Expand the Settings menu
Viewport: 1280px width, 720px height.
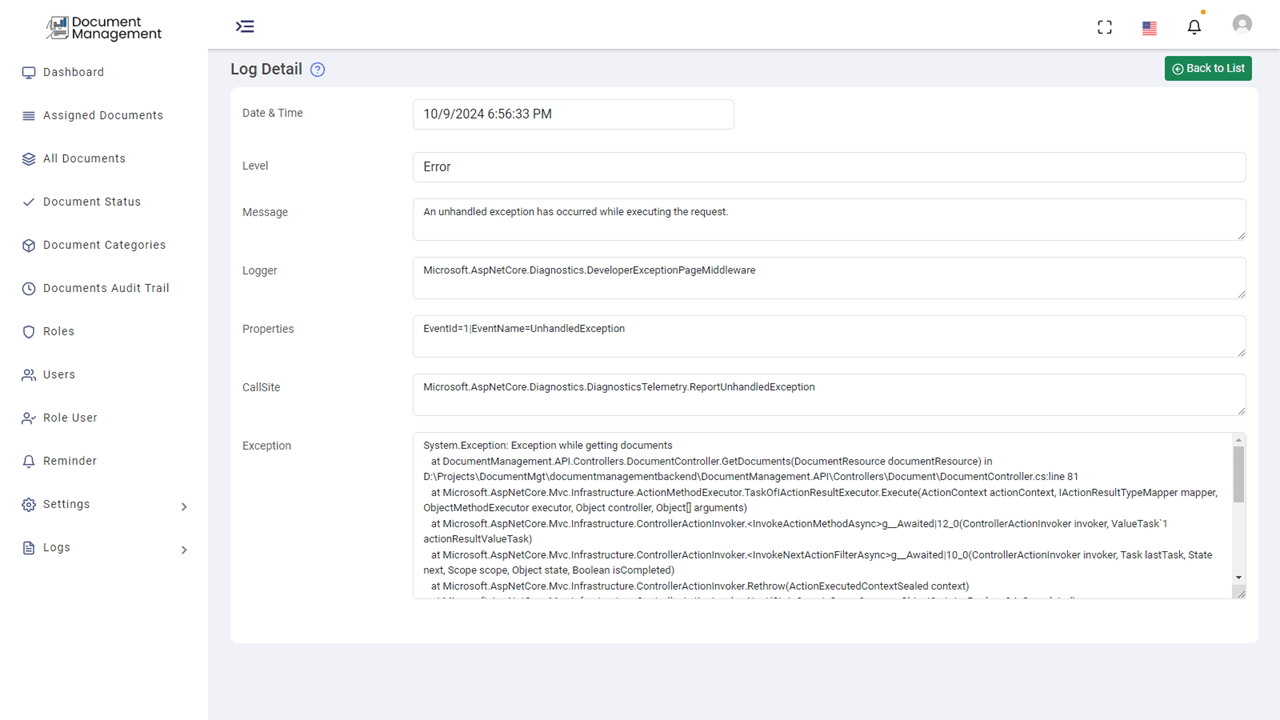point(67,504)
